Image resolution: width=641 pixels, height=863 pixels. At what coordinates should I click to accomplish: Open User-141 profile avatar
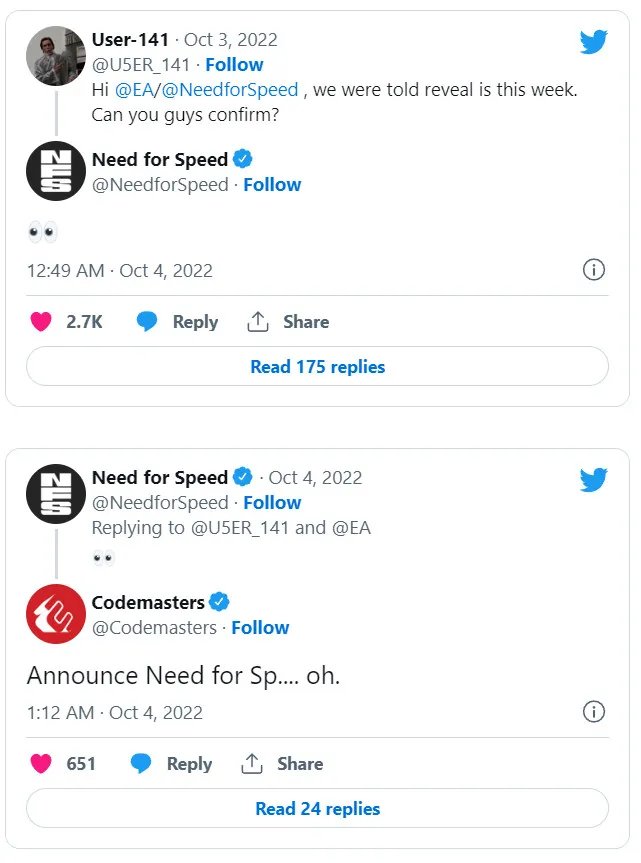[55, 56]
